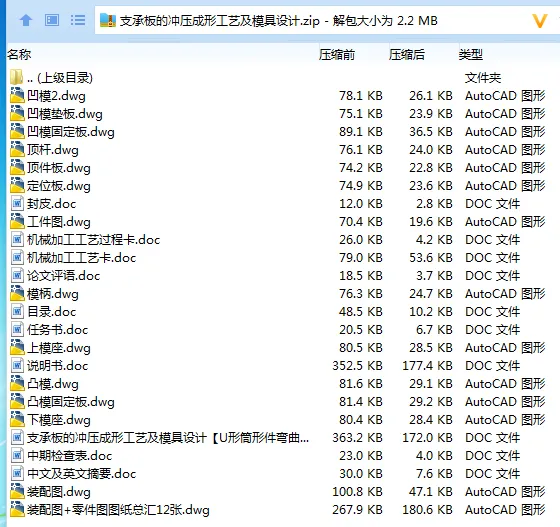Click the 53.6 KB compressed size cell
560x527 pixels.
coord(431,257)
